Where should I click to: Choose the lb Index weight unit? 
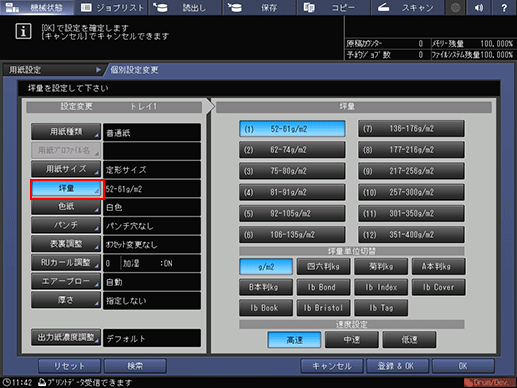tap(381, 287)
